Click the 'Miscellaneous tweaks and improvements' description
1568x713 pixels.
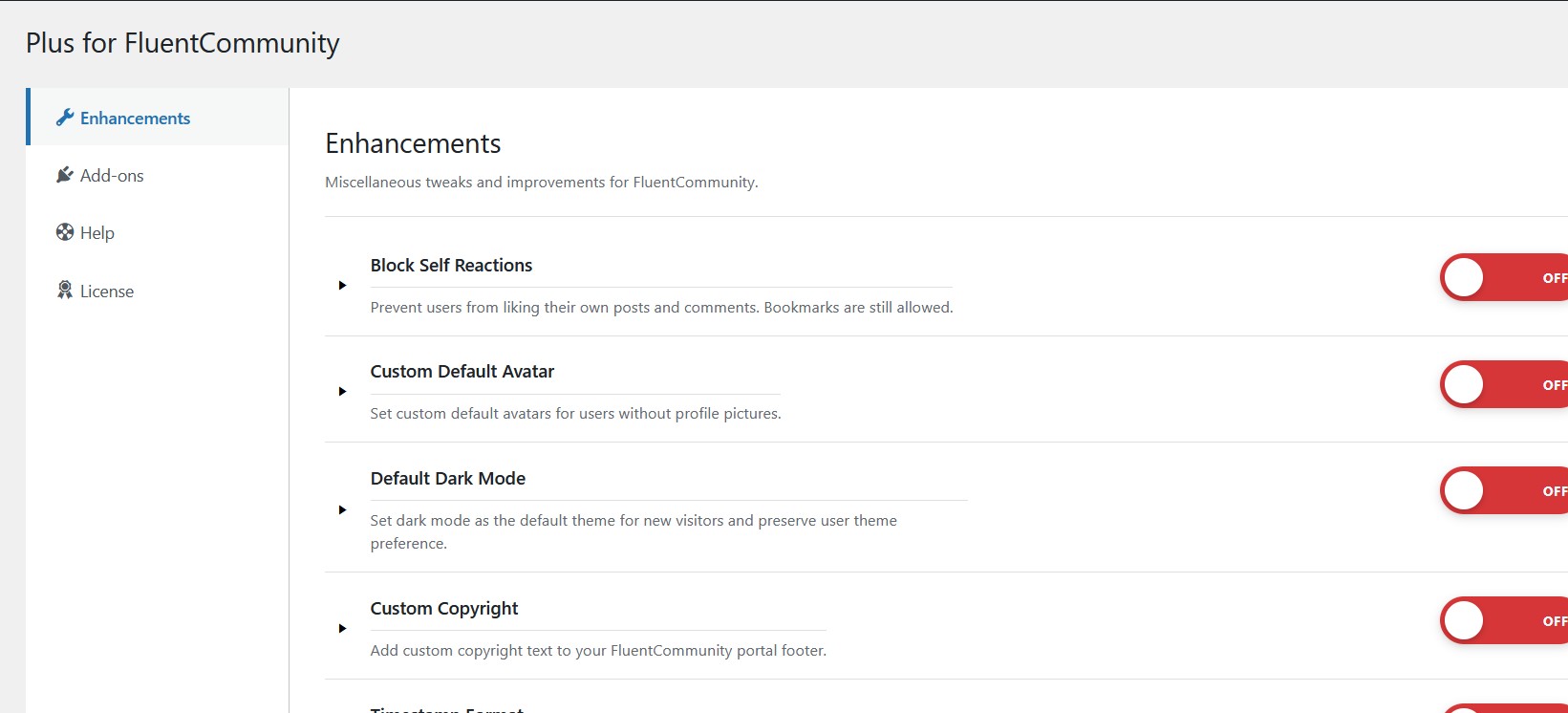click(542, 182)
